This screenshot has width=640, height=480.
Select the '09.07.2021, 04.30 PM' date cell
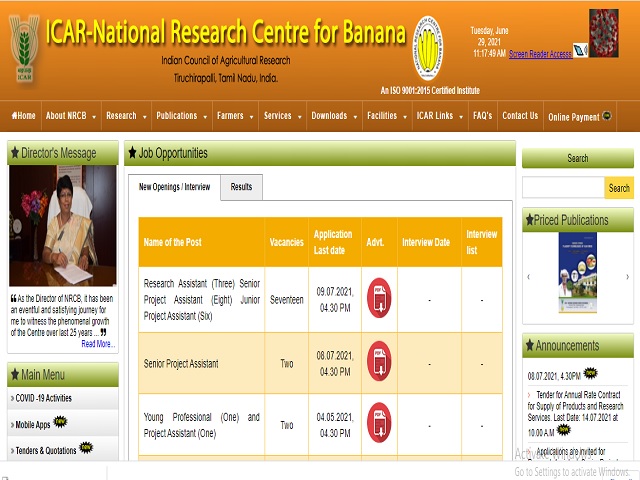[x=335, y=300]
